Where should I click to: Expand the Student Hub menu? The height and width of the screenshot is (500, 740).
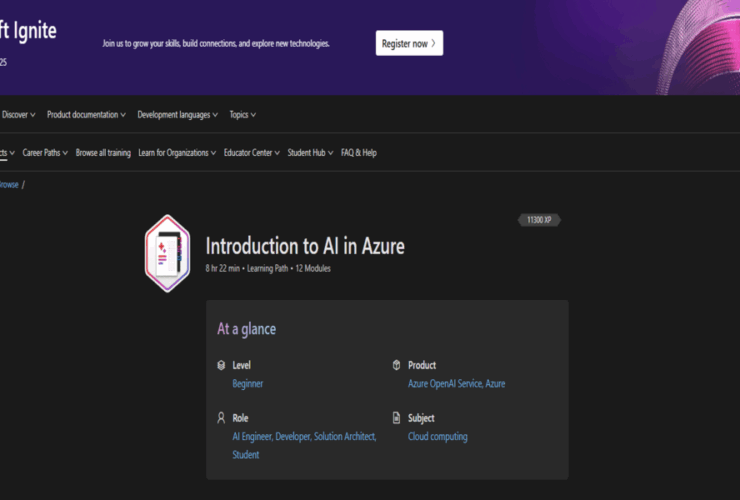coord(310,153)
